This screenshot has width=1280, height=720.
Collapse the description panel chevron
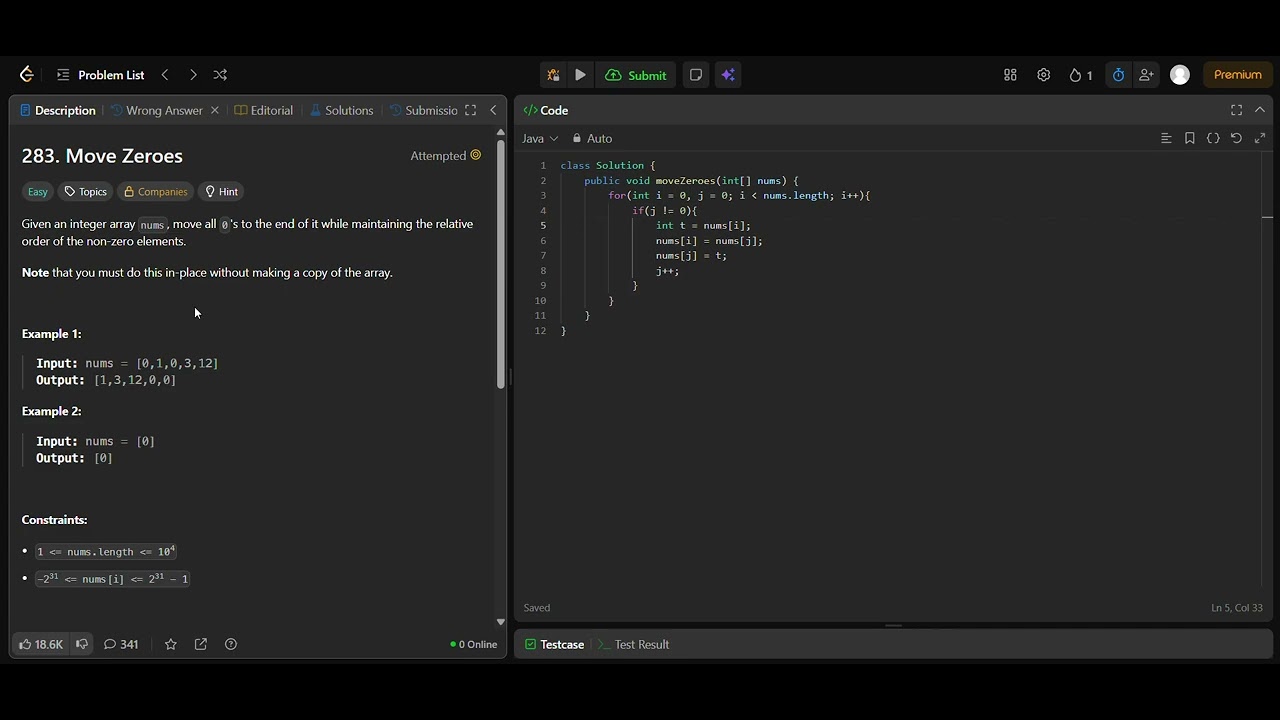click(x=493, y=110)
